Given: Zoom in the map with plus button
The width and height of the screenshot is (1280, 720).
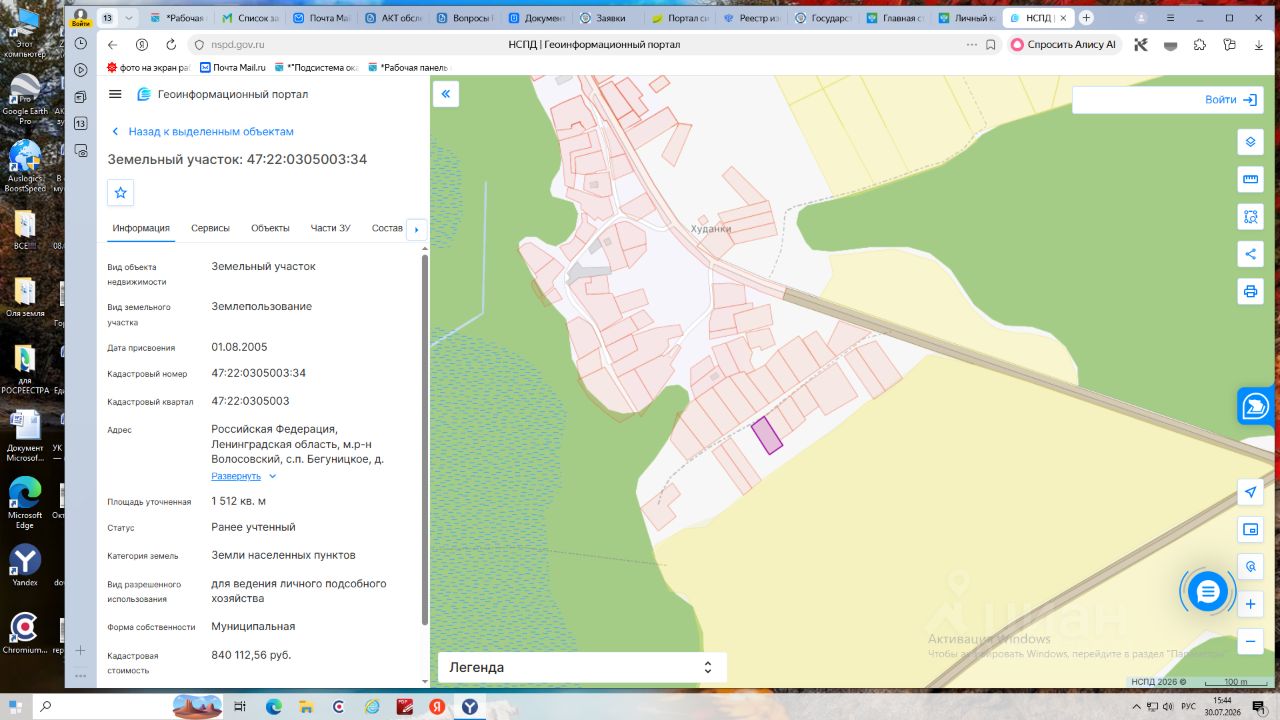Looking at the screenshot, I should [x=1250, y=604].
